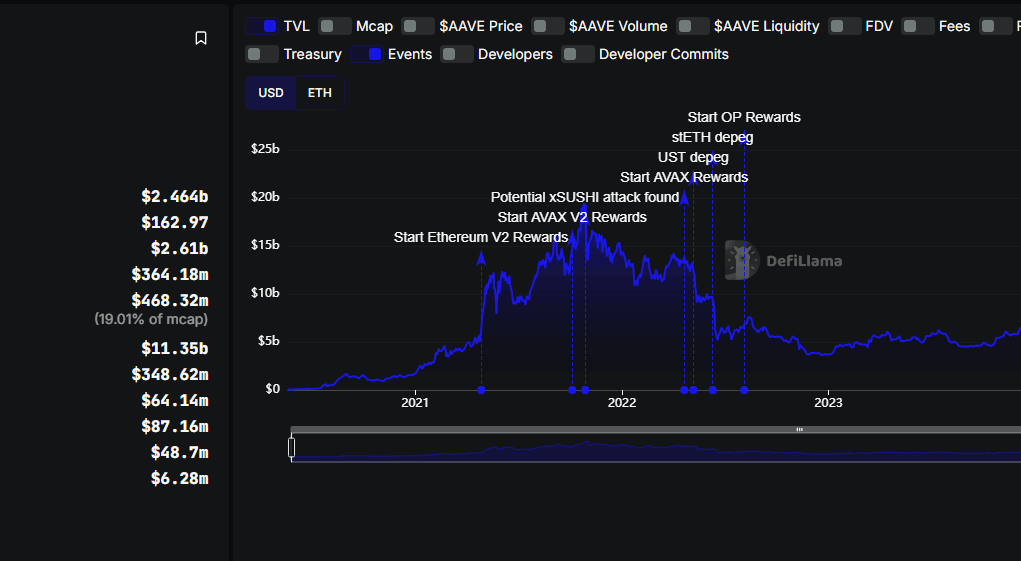This screenshot has width=1021, height=561.
Task: Click the $364.18m value
Action: 170,275
